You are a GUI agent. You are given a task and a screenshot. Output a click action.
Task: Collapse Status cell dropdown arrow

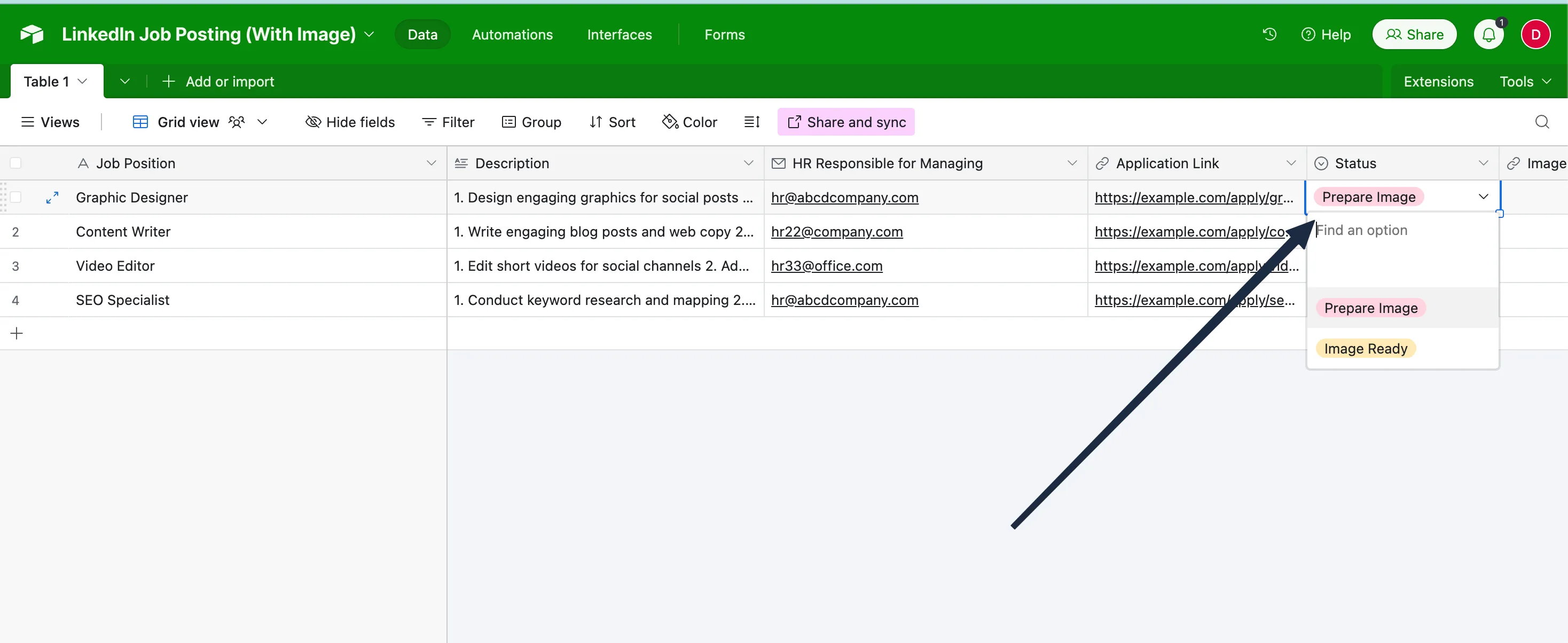click(1483, 196)
